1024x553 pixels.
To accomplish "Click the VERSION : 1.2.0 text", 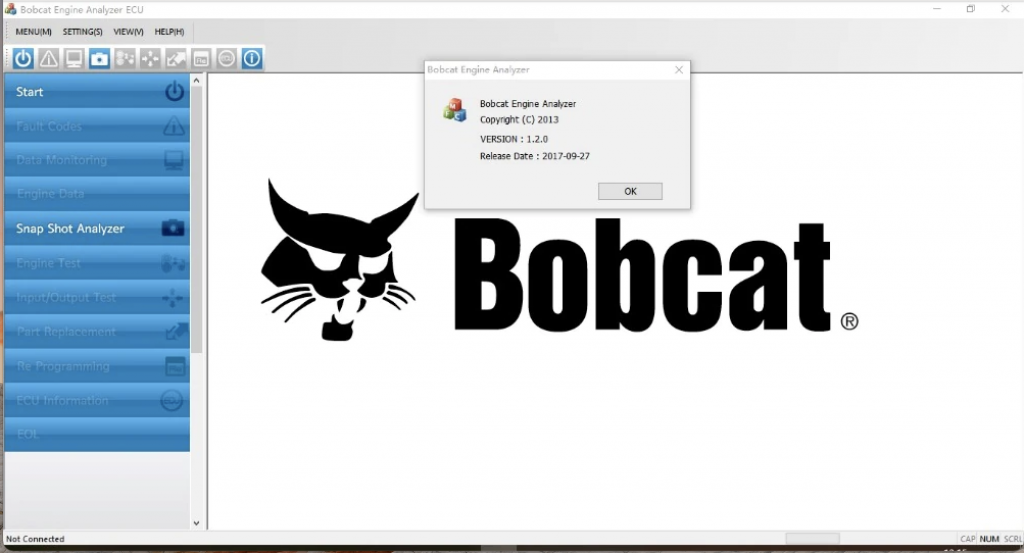I will pos(514,139).
